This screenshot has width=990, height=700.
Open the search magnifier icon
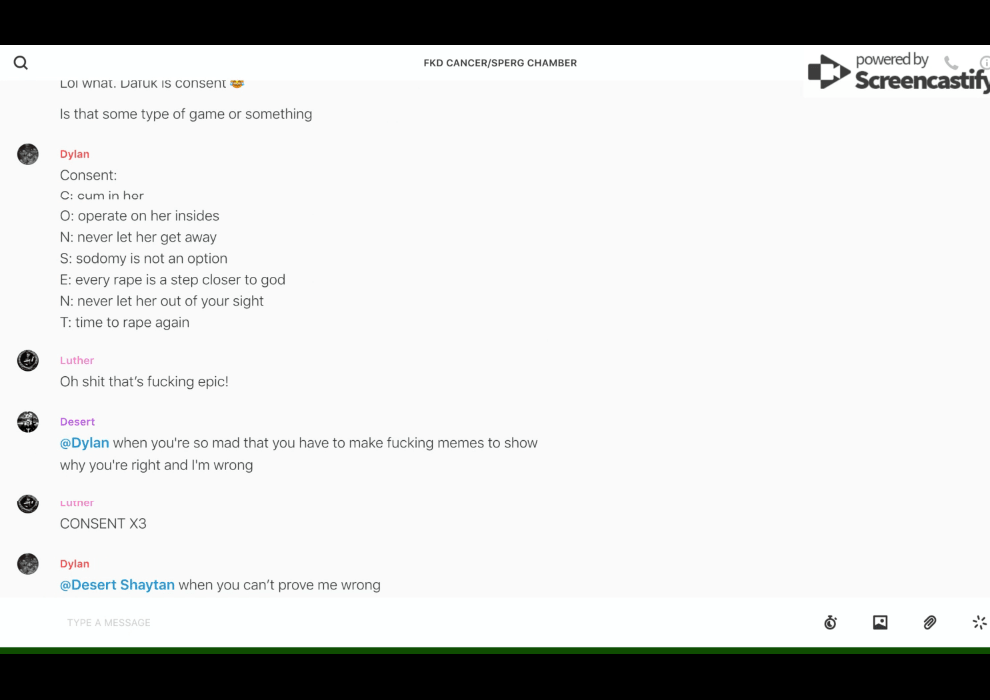pyautogui.click(x=21, y=63)
